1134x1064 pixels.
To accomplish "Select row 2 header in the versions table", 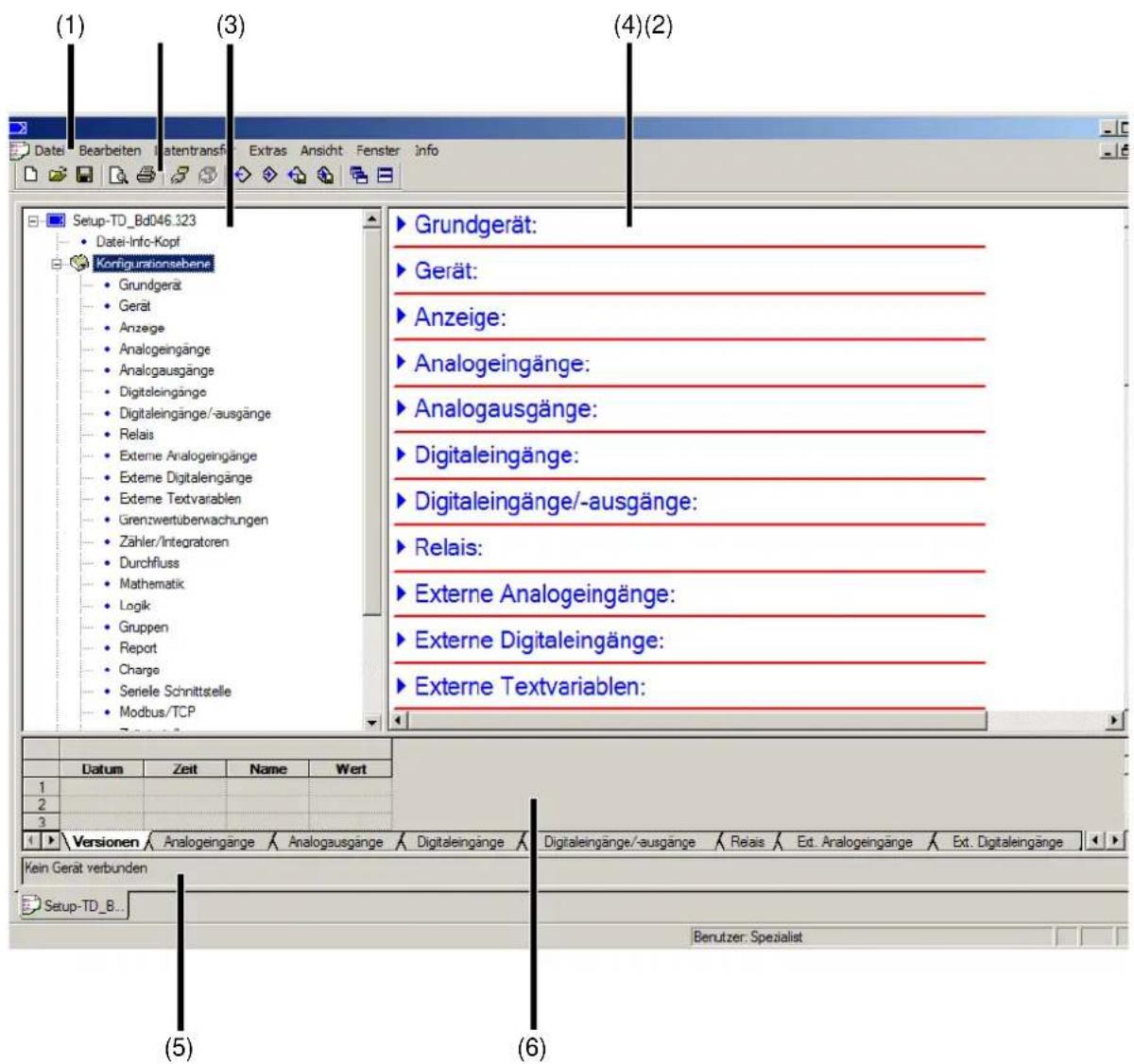I will (x=41, y=804).
